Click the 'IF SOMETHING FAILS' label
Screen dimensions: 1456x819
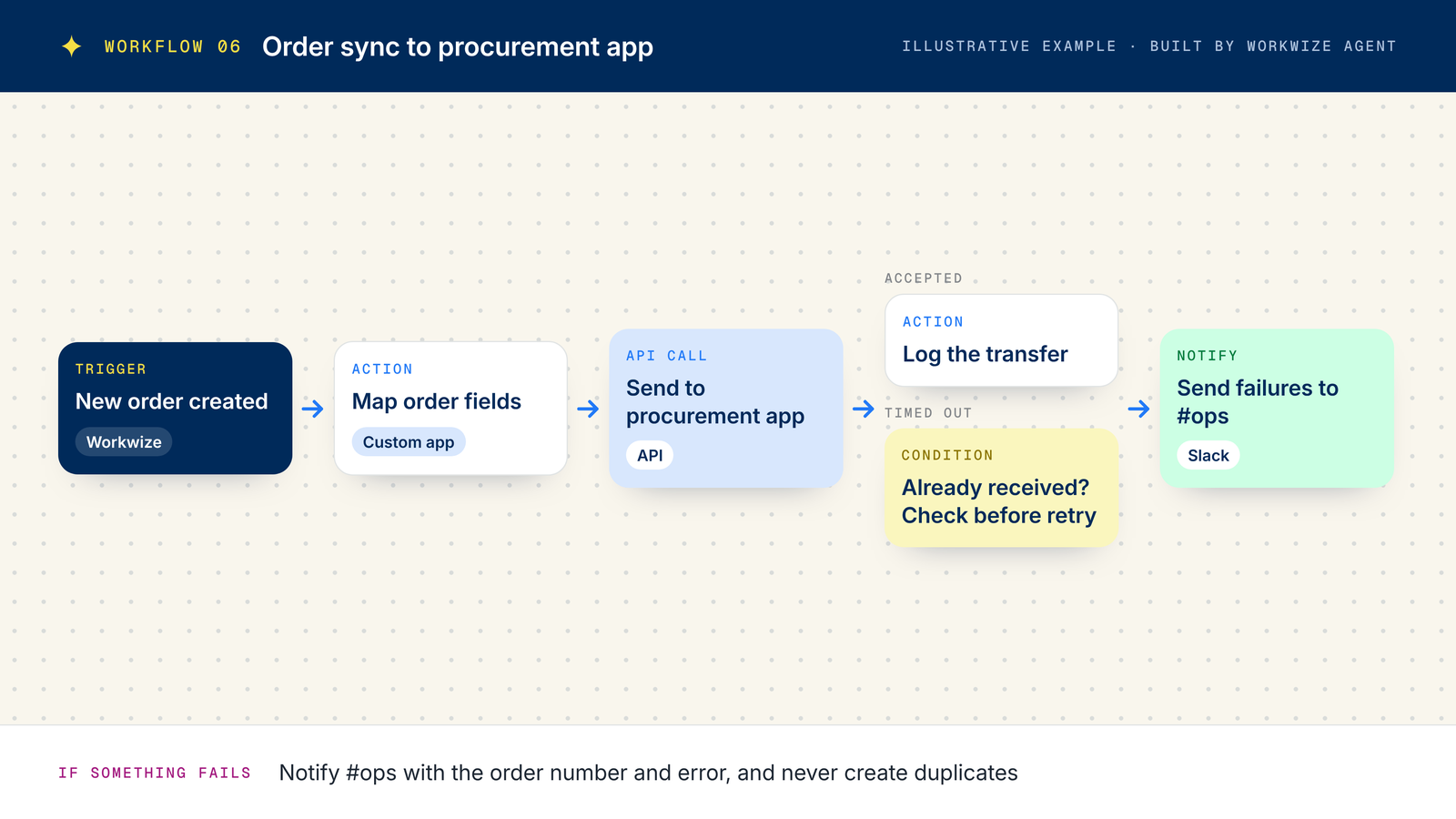point(155,773)
